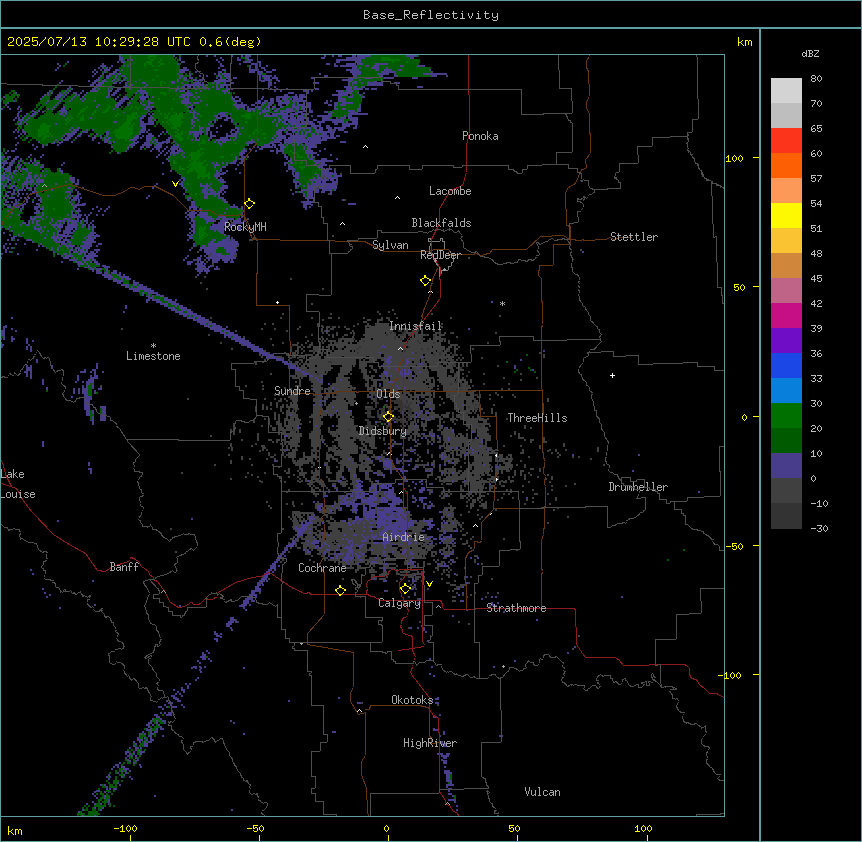Click the Airdrie city label
The height and width of the screenshot is (842, 862).
point(404,537)
